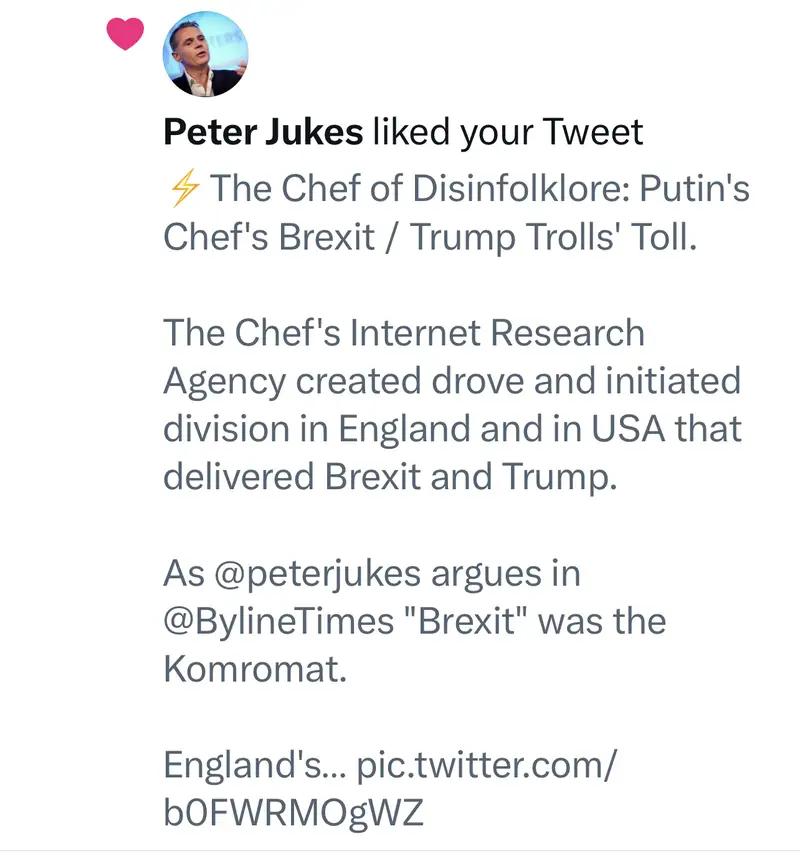The width and height of the screenshot is (800, 854).
Task: Click the Peter Jukes name
Action: [262, 132]
